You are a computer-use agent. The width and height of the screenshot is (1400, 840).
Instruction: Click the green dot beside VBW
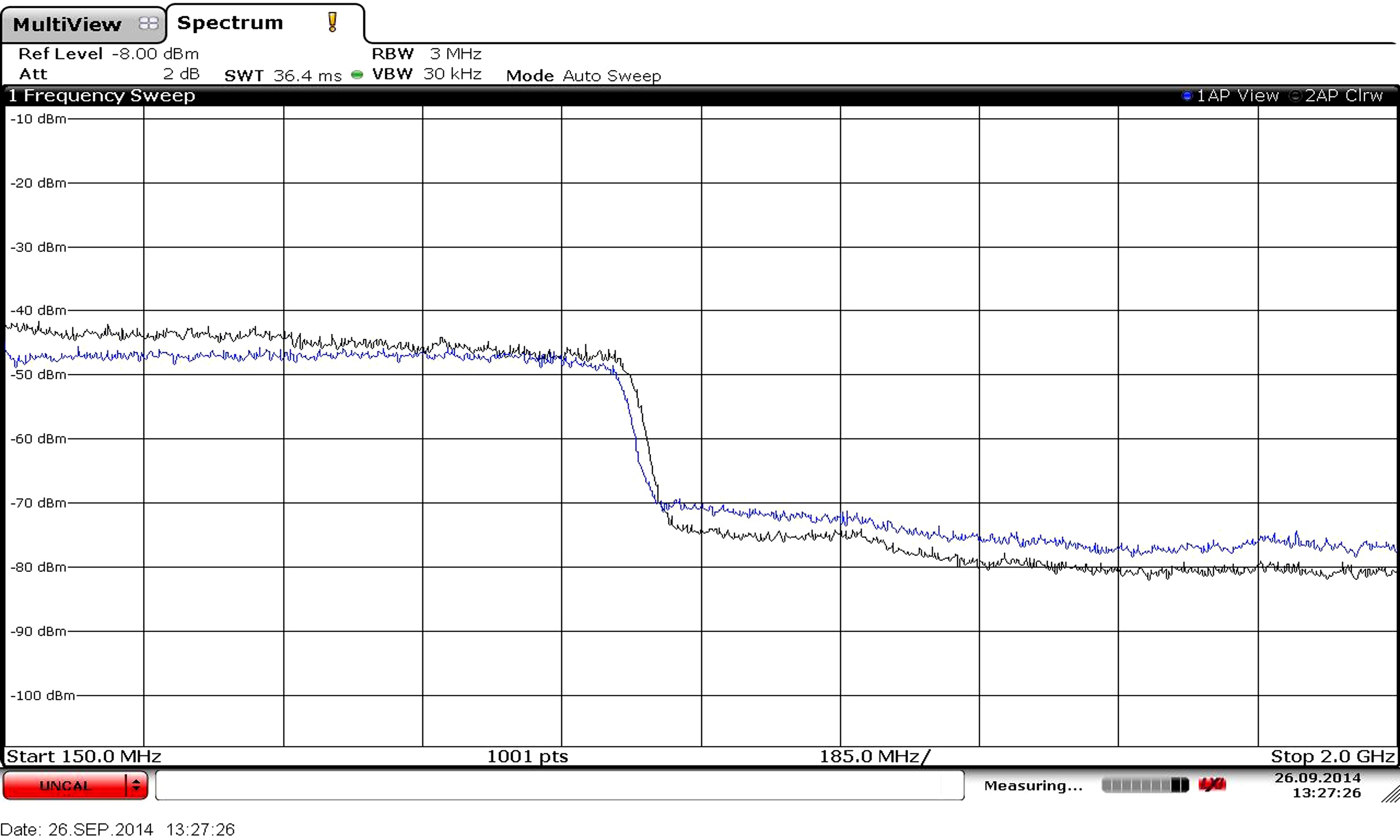point(356,75)
